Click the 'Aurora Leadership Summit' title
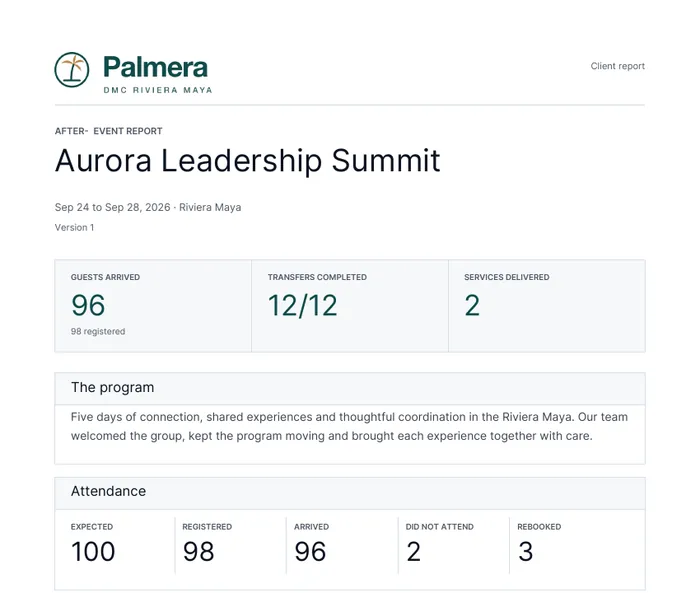This screenshot has width=700, height=593. point(247,161)
